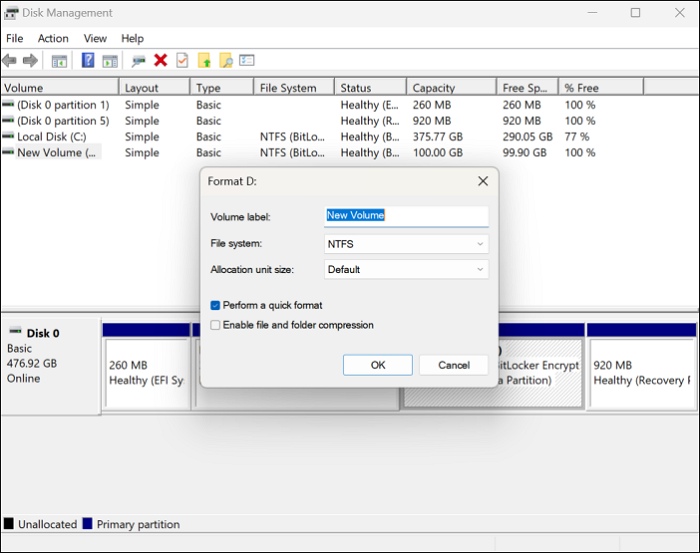Click OK in the Format dialog
This screenshot has height=553, width=700.
coord(377,365)
